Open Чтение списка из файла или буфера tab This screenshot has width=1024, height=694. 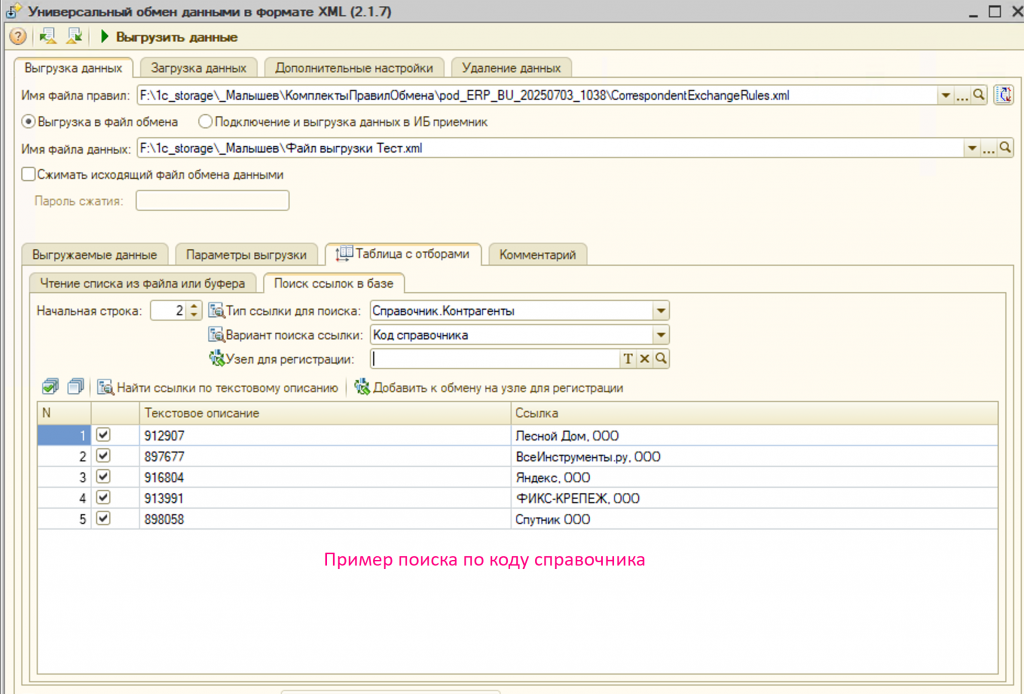tap(142, 283)
